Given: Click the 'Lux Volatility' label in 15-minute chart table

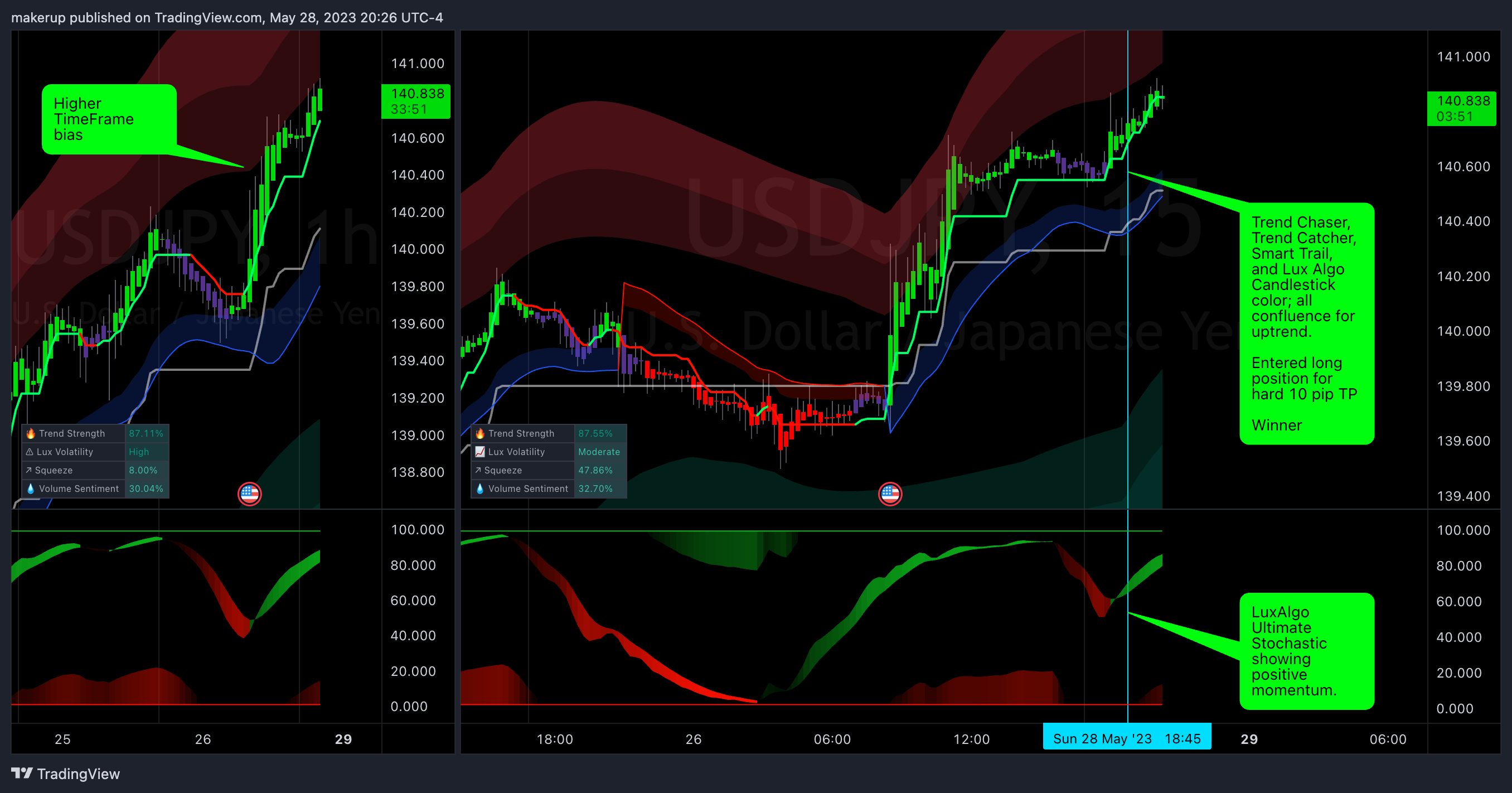Looking at the screenshot, I should [x=516, y=452].
